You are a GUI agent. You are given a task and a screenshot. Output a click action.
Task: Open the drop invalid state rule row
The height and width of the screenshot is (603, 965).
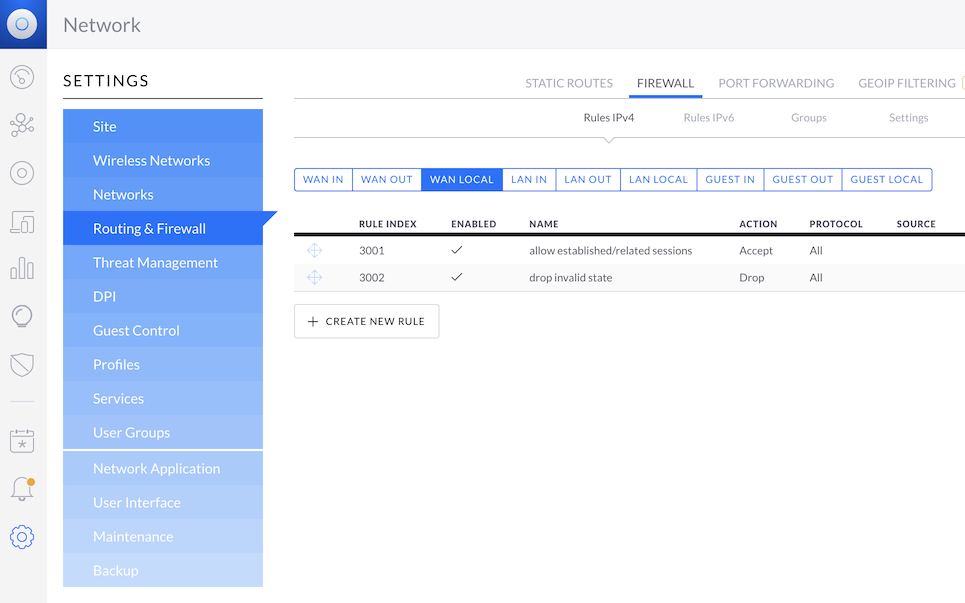pyautogui.click(x=571, y=278)
